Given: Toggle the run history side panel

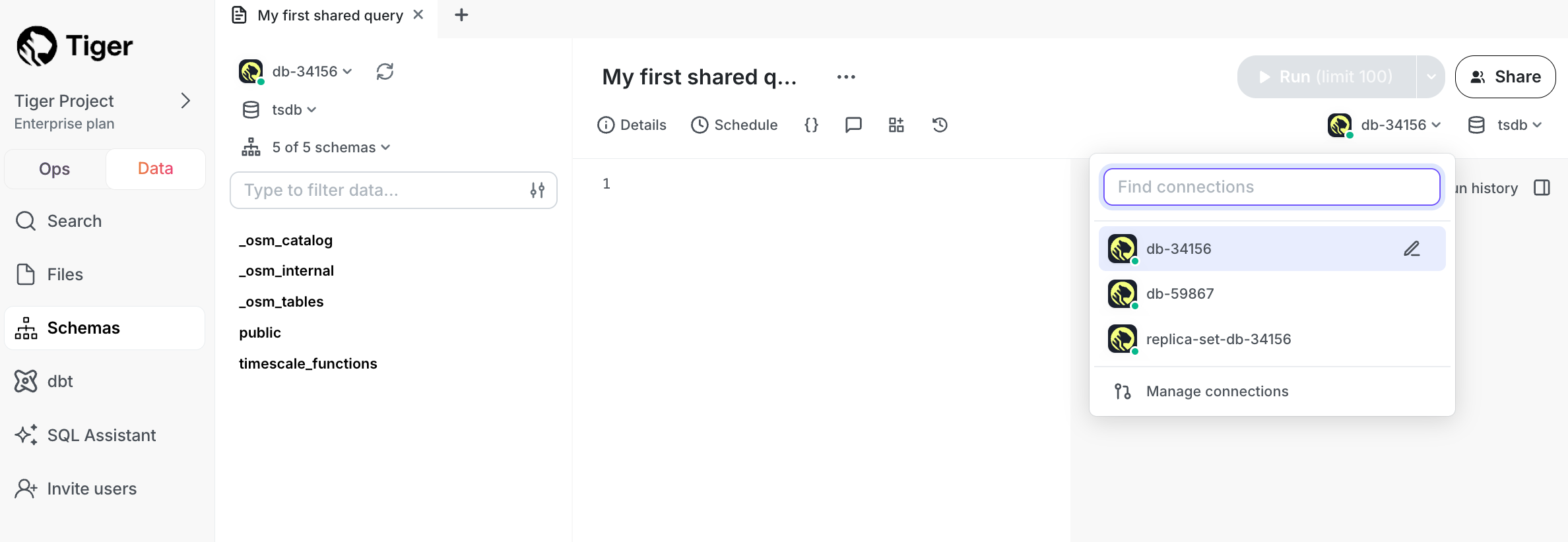Looking at the screenshot, I should tap(1543, 188).
